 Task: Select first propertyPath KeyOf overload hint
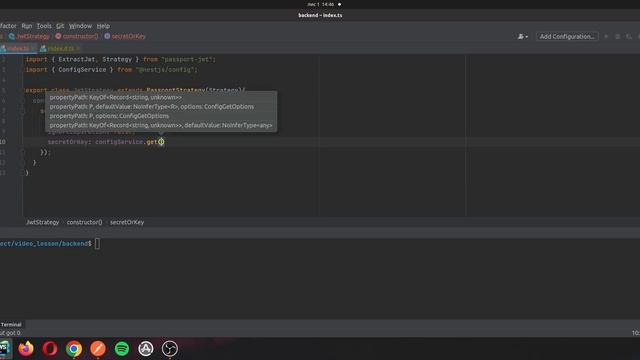(x=116, y=97)
